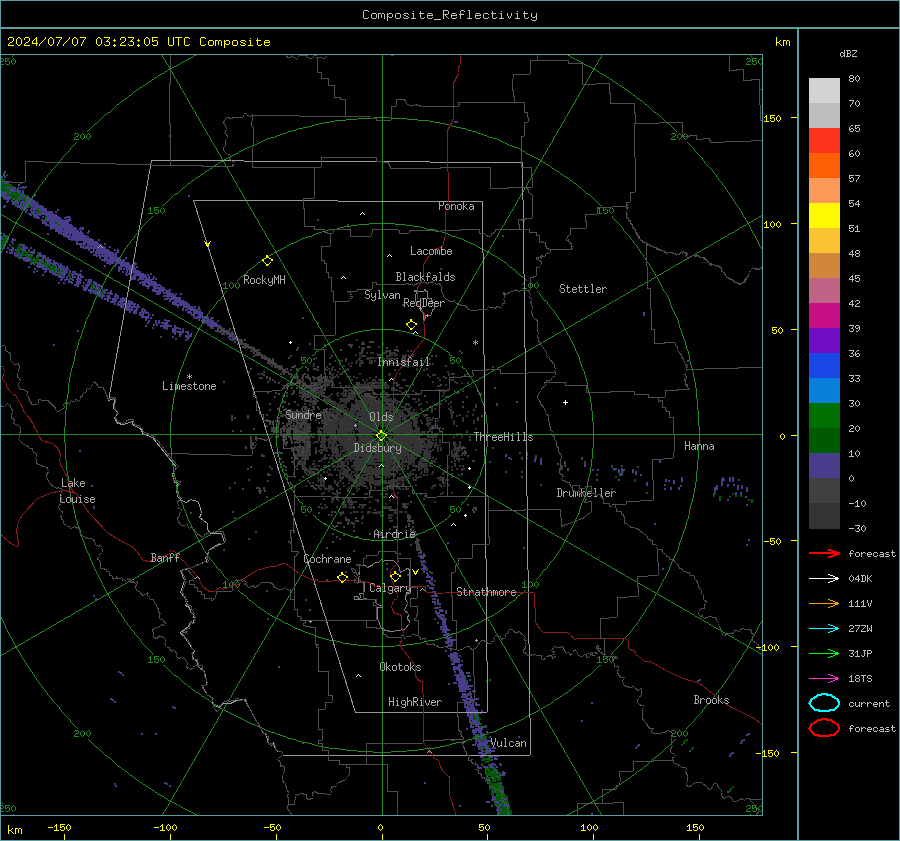The height and width of the screenshot is (841, 900).
Task: Select the bright yellow swatch in dBZ legend
Action: pos(824,215)
